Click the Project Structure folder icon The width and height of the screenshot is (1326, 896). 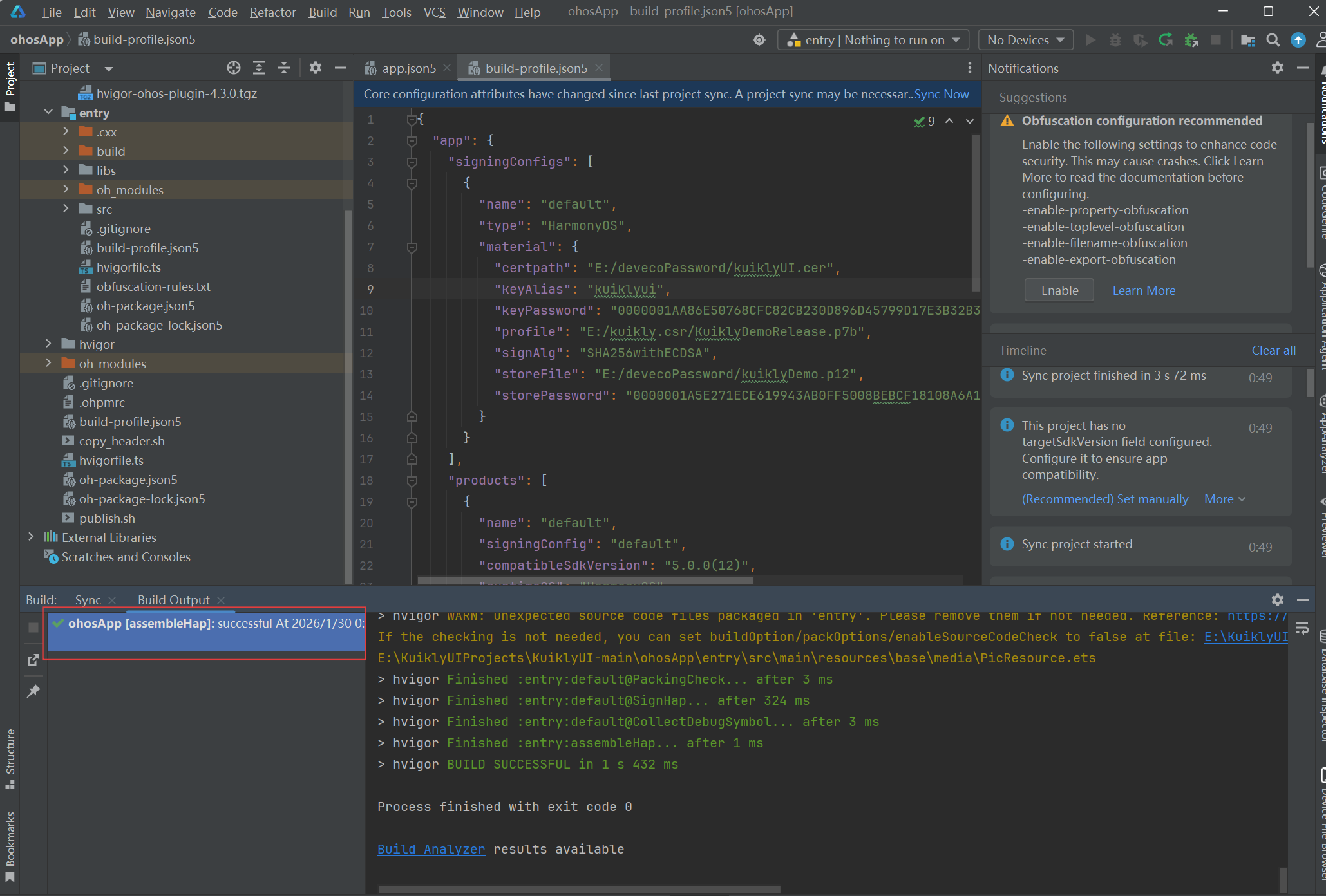click(1247, 40)
